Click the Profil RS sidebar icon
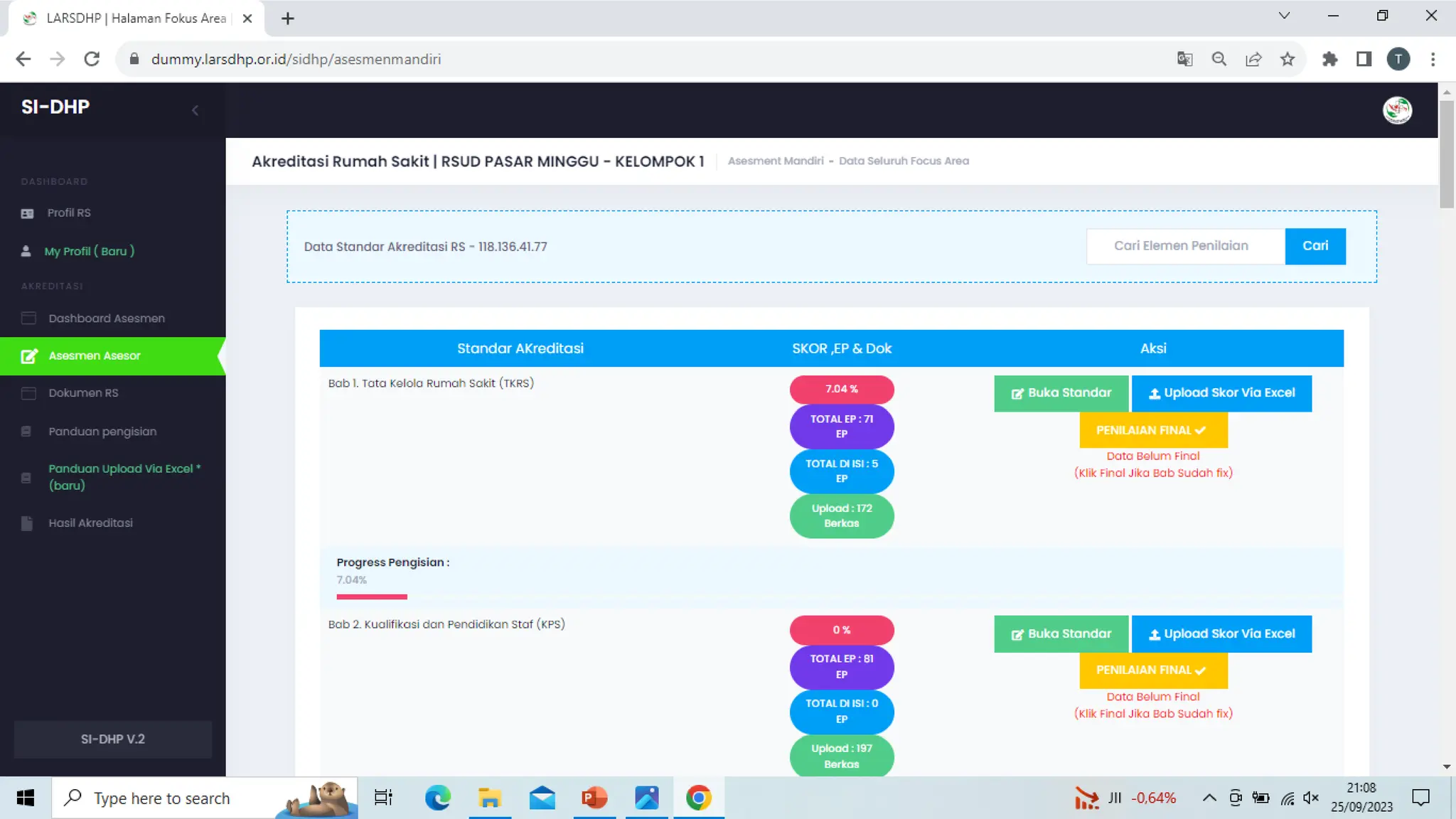 27,213
